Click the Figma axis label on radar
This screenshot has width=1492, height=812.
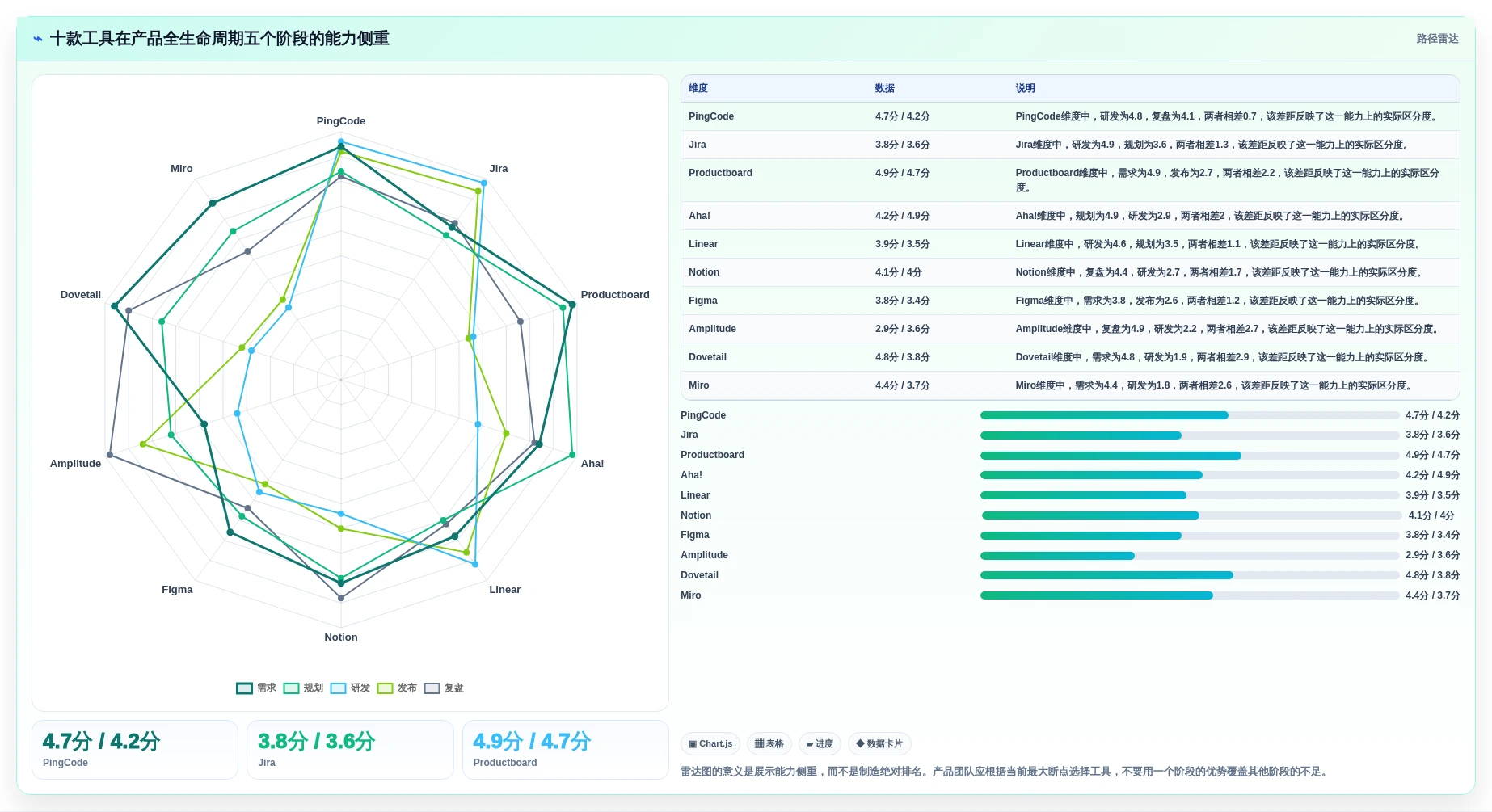[x=177, y=590]
